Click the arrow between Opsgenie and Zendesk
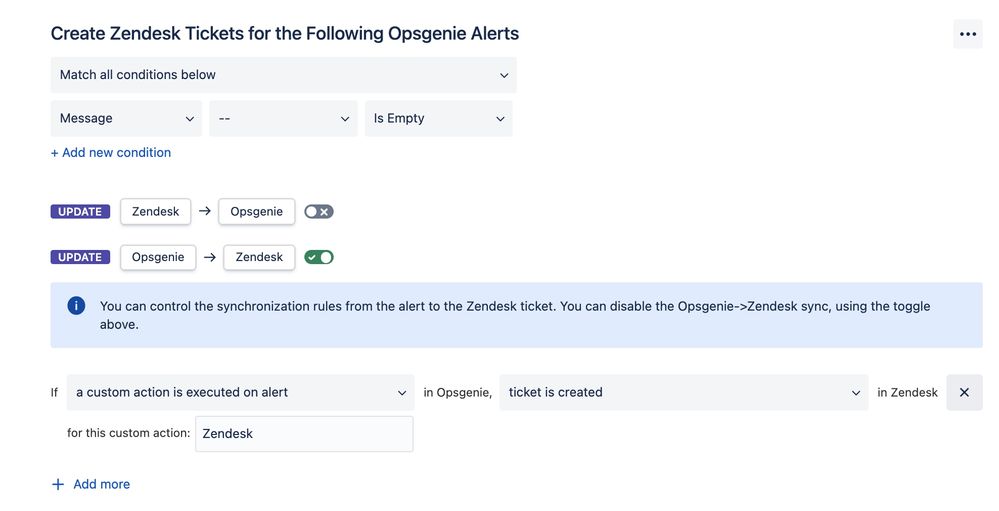This screenshot has height=511, width=999. coord(210,257)
